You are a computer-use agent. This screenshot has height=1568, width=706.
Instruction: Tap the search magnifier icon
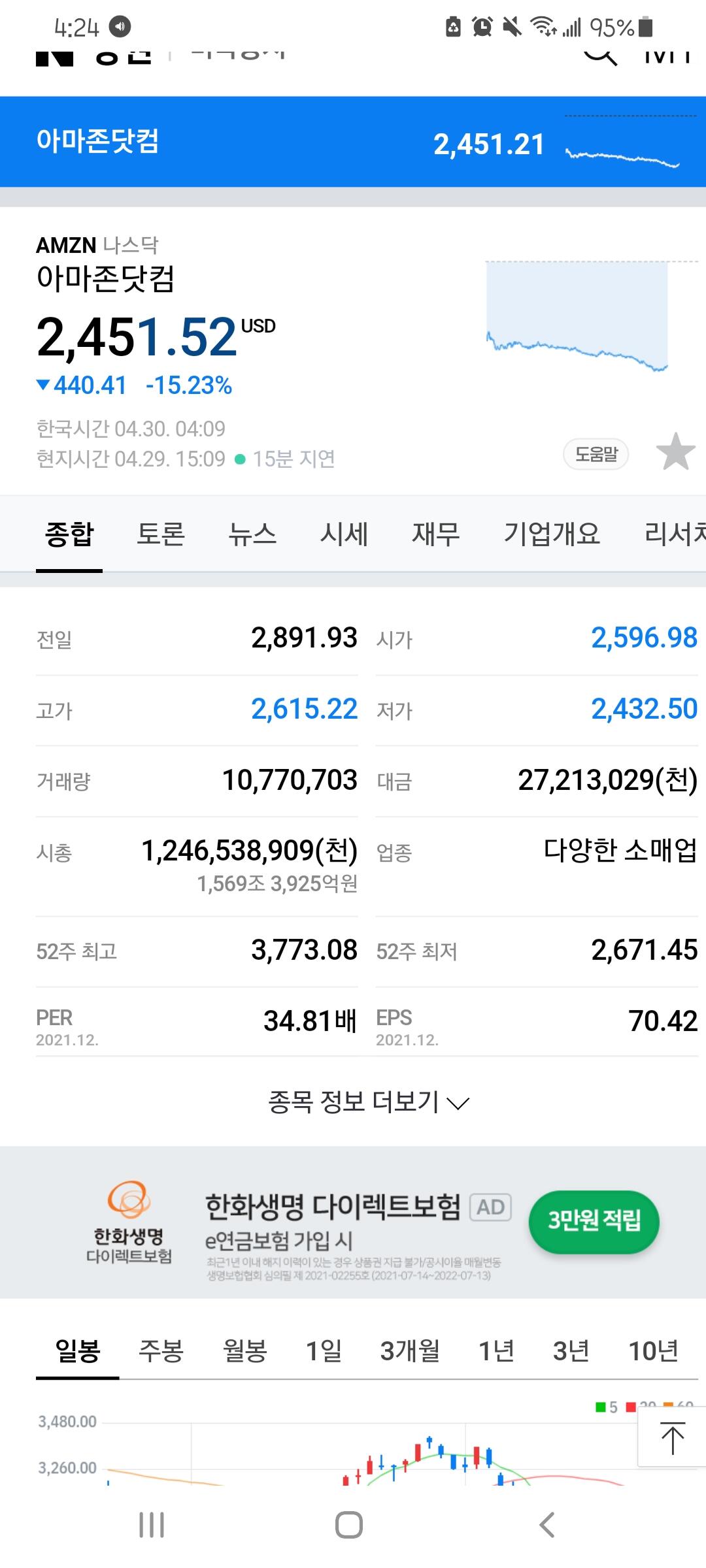pos(600,56)
